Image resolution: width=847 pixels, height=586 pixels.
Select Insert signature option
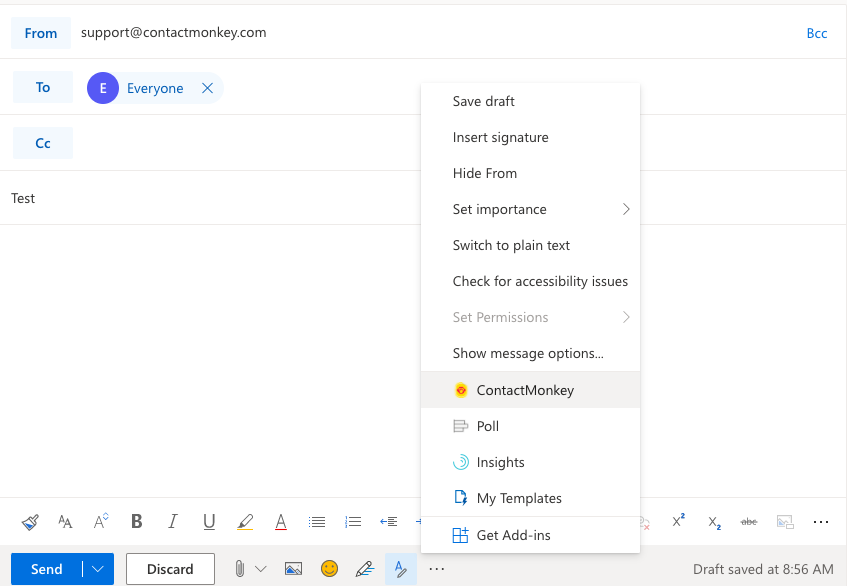(x=530, y=137)
